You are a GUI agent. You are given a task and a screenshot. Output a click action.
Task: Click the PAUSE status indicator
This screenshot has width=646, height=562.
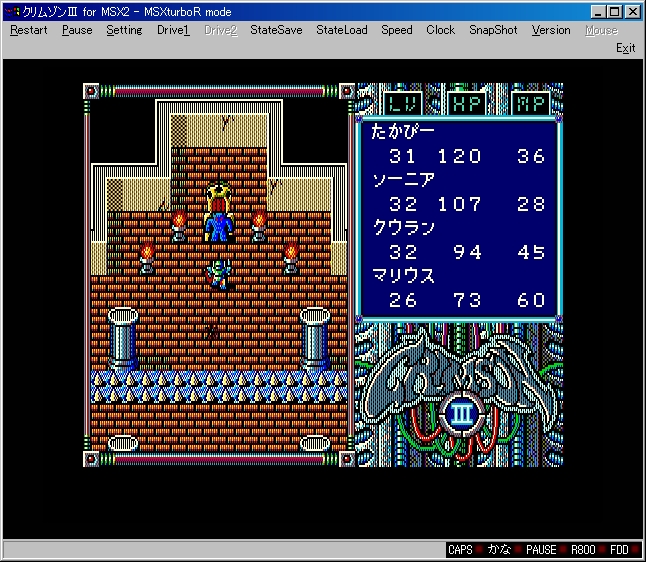(x=540, y=550)
